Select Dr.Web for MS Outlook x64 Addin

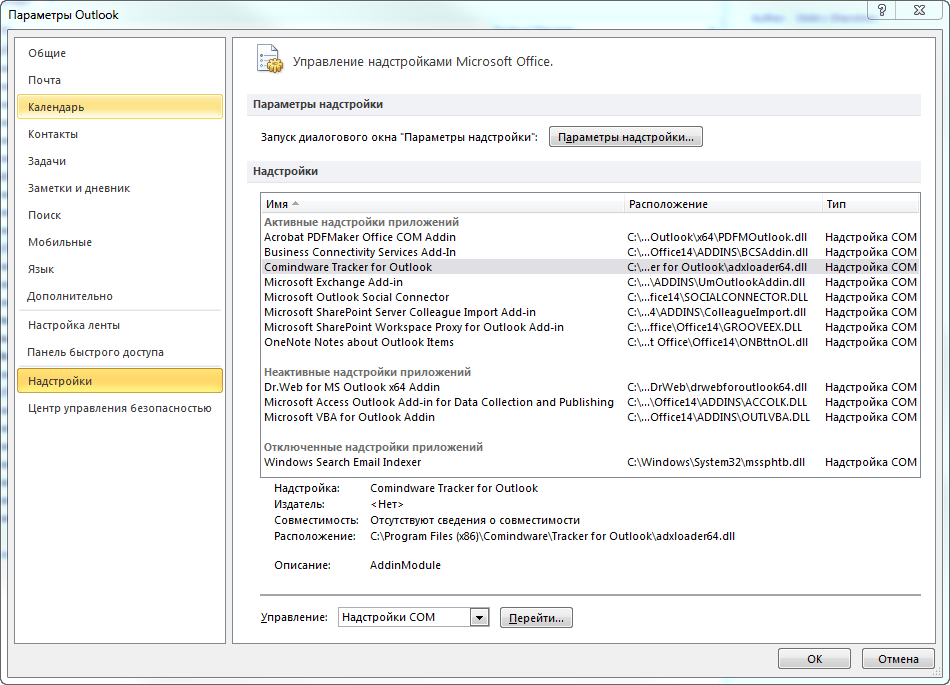(590, 387)
